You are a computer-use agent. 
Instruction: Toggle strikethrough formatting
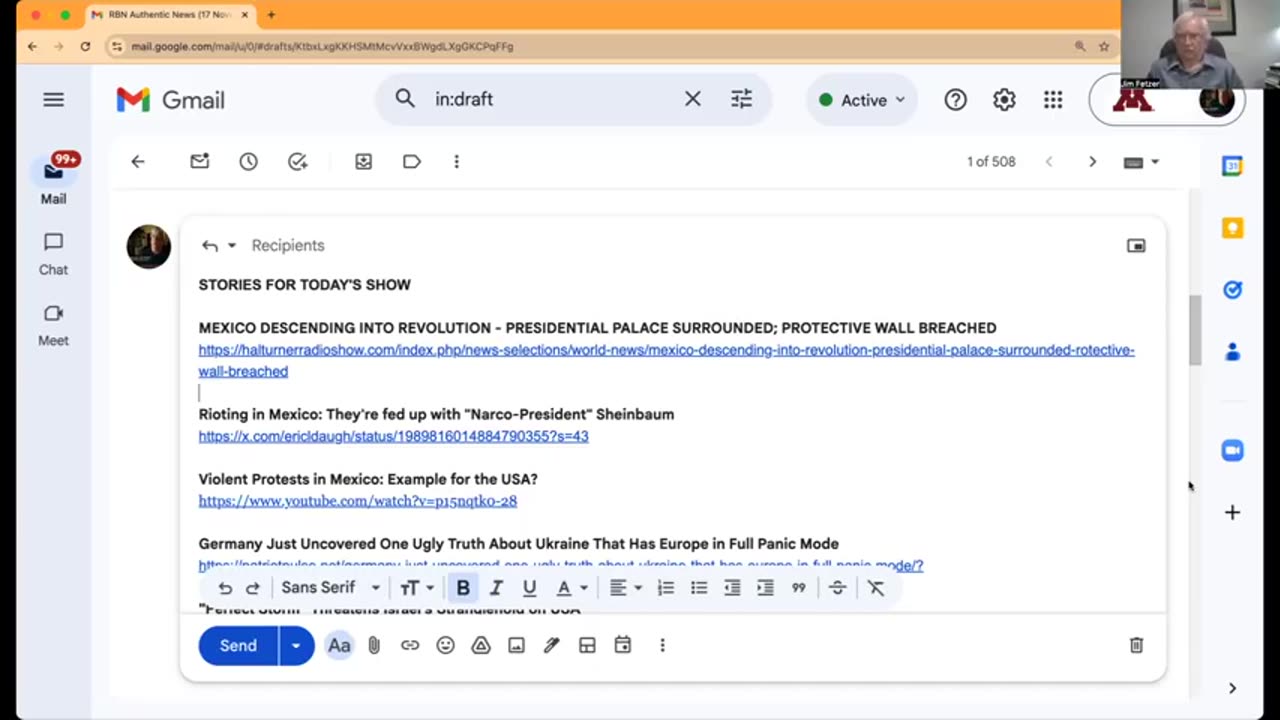(837, 588)
